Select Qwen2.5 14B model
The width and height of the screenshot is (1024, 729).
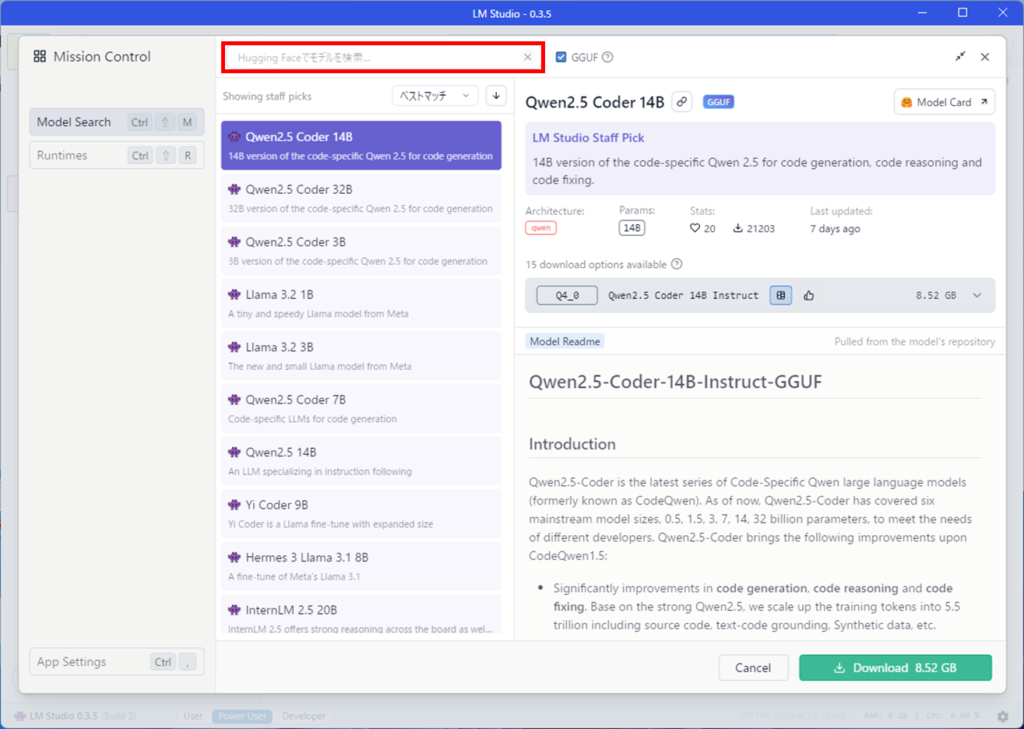pyautogui.click(x=361, y=461)
